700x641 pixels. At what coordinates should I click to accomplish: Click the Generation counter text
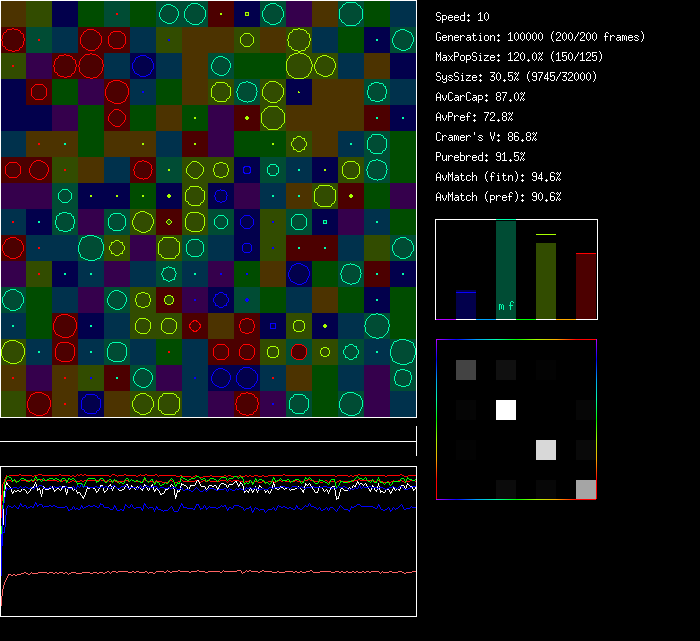pyautogui.click(x=540, y=37)
